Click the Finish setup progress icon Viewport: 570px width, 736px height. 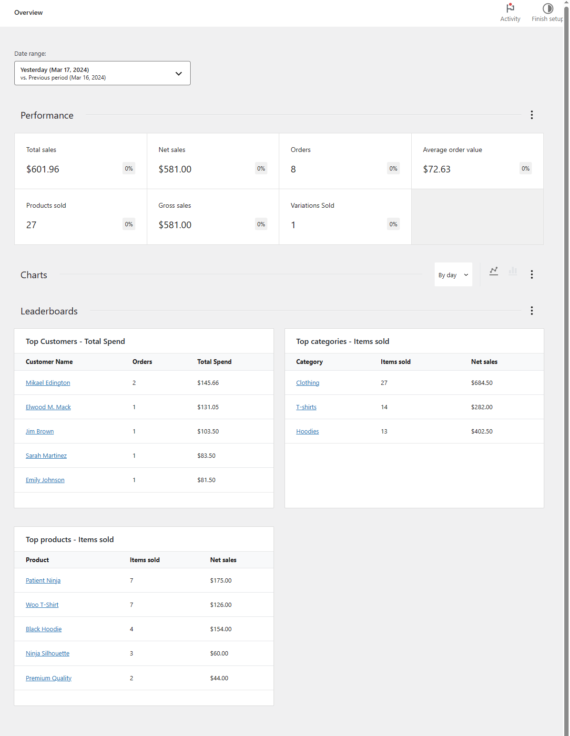coord(547,8)
